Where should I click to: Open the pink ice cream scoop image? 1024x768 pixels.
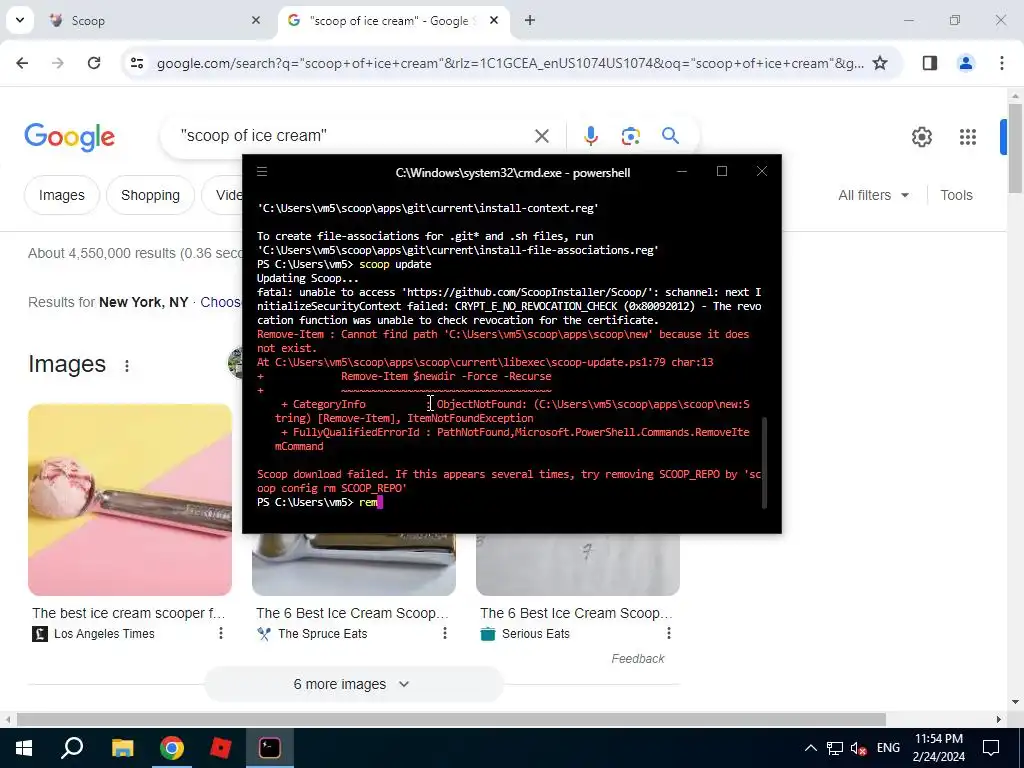coord(130,500)
